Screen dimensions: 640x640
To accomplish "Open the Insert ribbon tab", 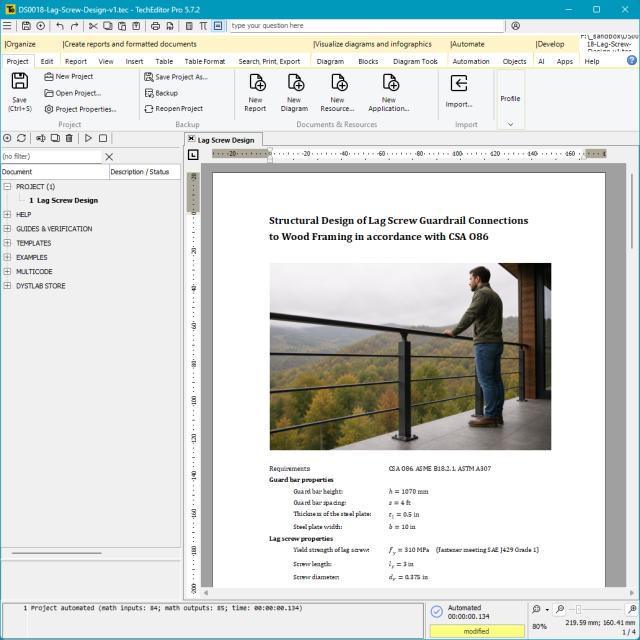I will pyautogui.click(x=134, y=61).
